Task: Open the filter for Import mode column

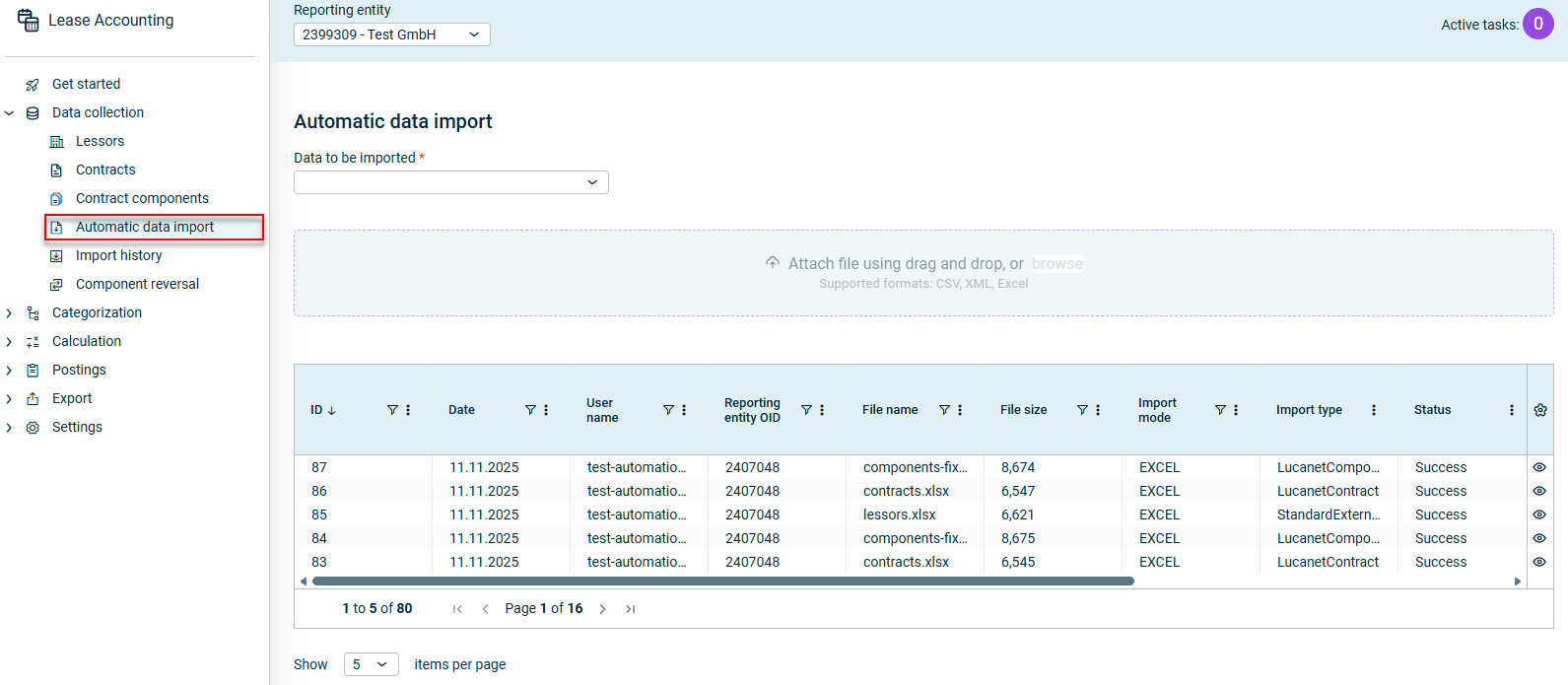Action: (1220, 410)
